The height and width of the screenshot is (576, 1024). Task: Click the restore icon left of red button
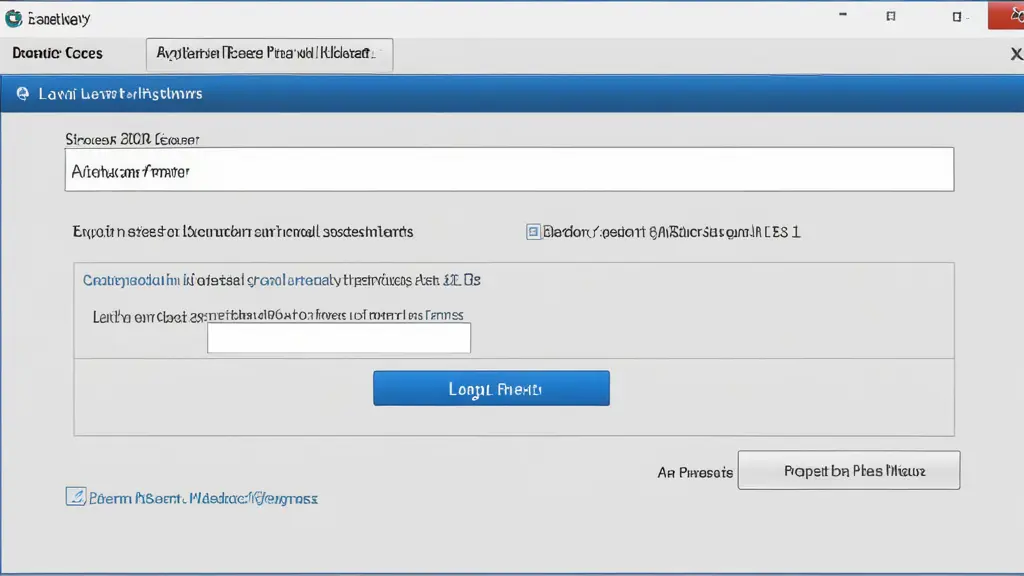[957, 17]
